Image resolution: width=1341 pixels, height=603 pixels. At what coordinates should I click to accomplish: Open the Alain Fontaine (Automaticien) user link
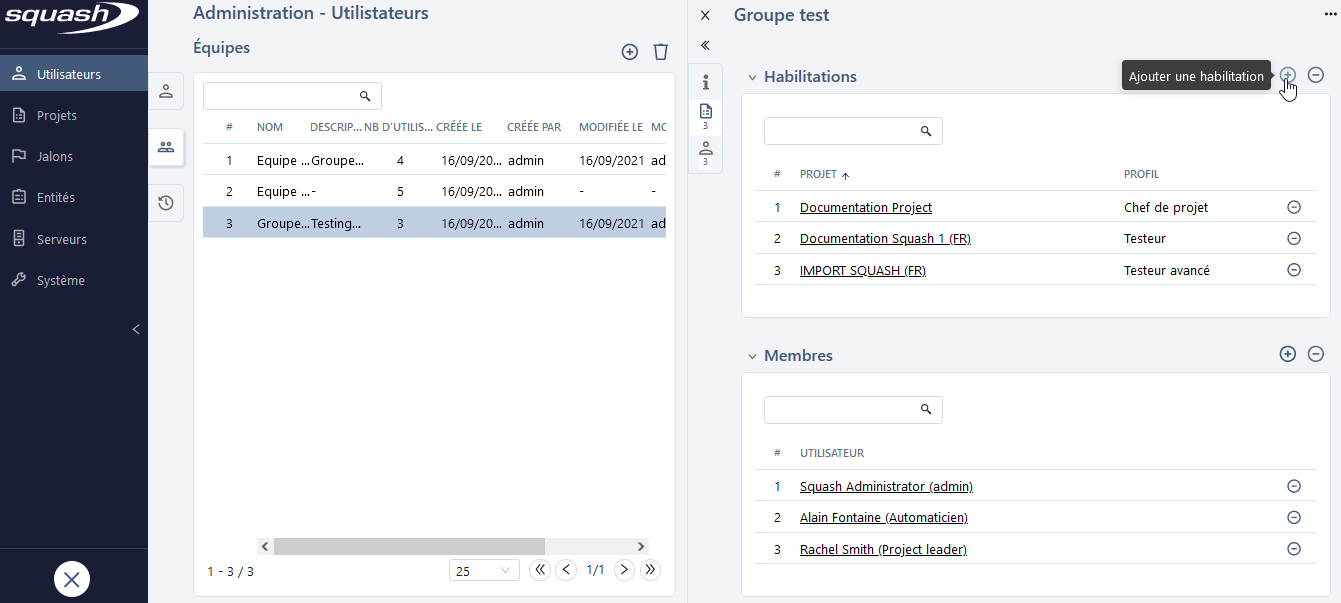[x=883, y=518]
